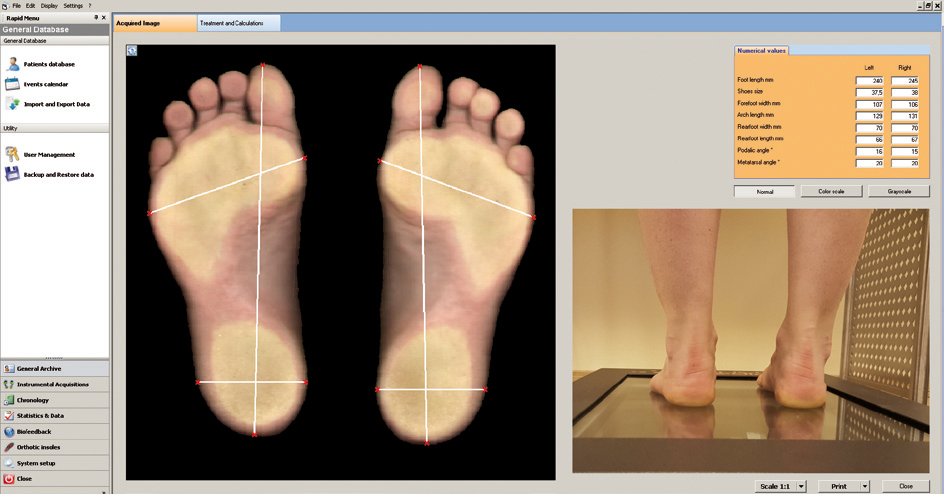Select Grayscale view mode

899,191
